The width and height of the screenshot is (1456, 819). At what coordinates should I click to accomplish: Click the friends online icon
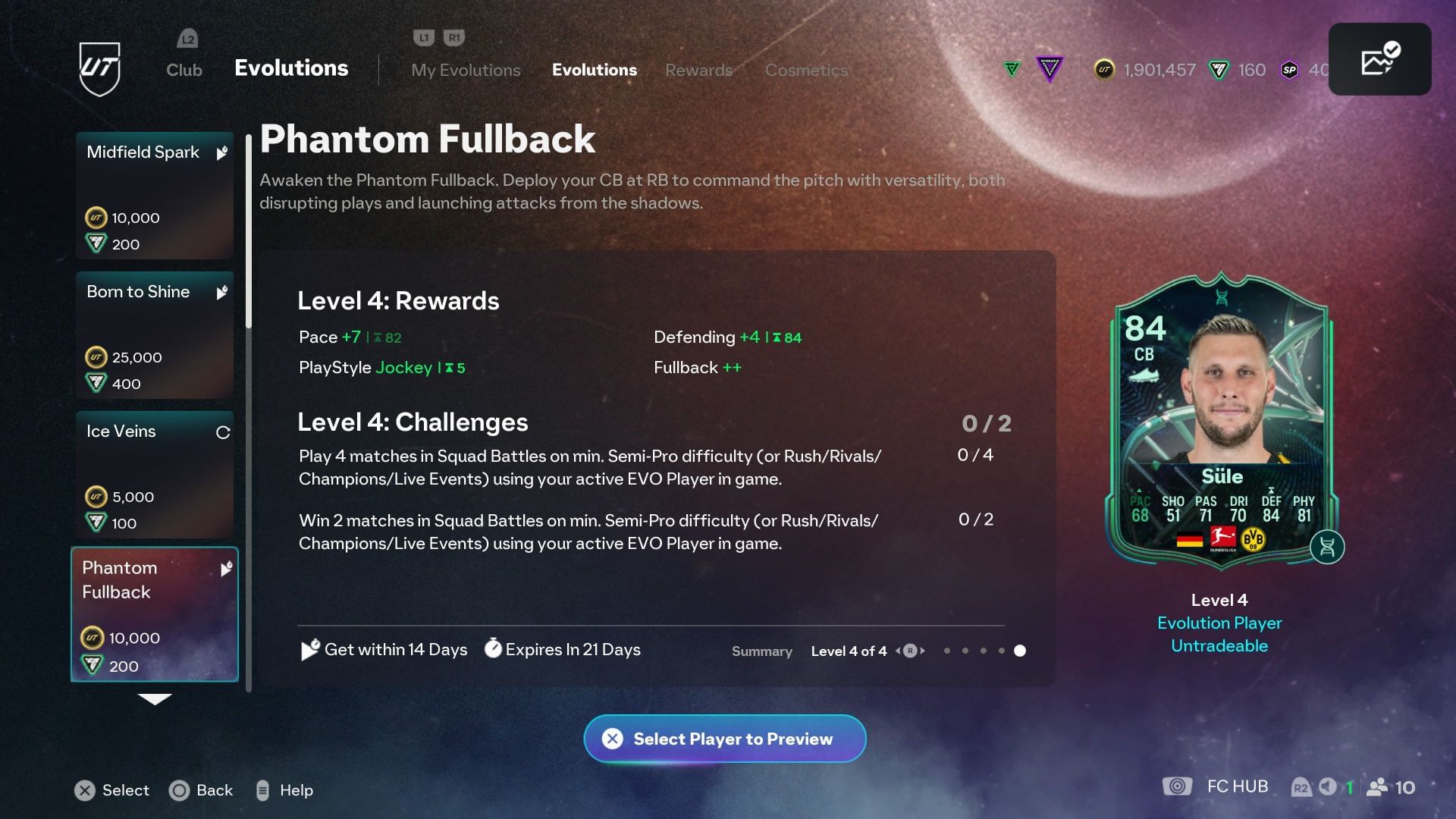(x=1376, y=787)
